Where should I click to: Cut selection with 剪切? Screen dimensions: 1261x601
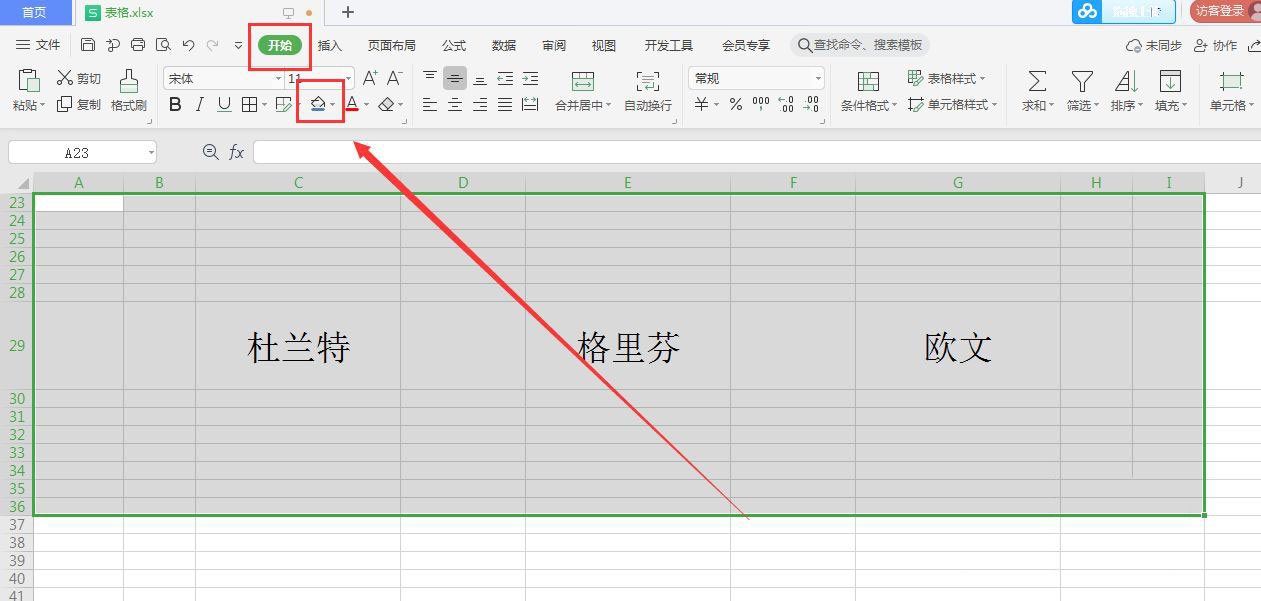78,78
